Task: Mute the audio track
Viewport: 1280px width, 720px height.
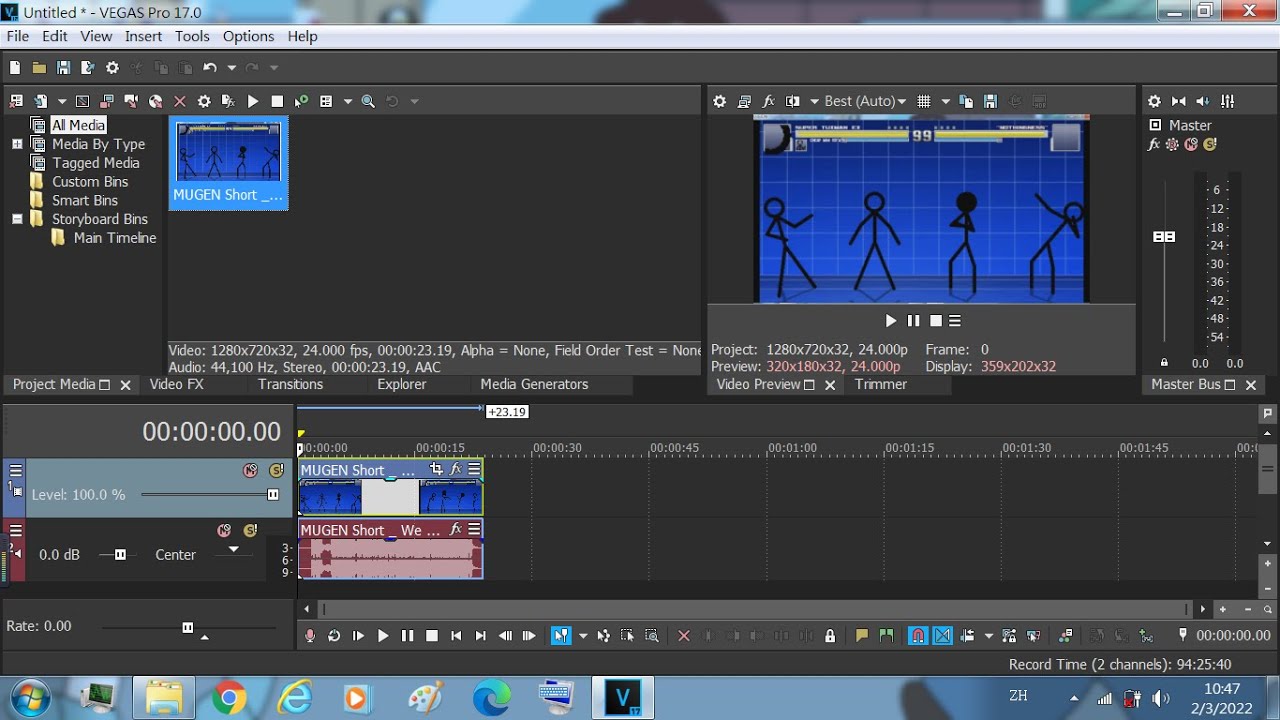Action: [x=224, y=530]
